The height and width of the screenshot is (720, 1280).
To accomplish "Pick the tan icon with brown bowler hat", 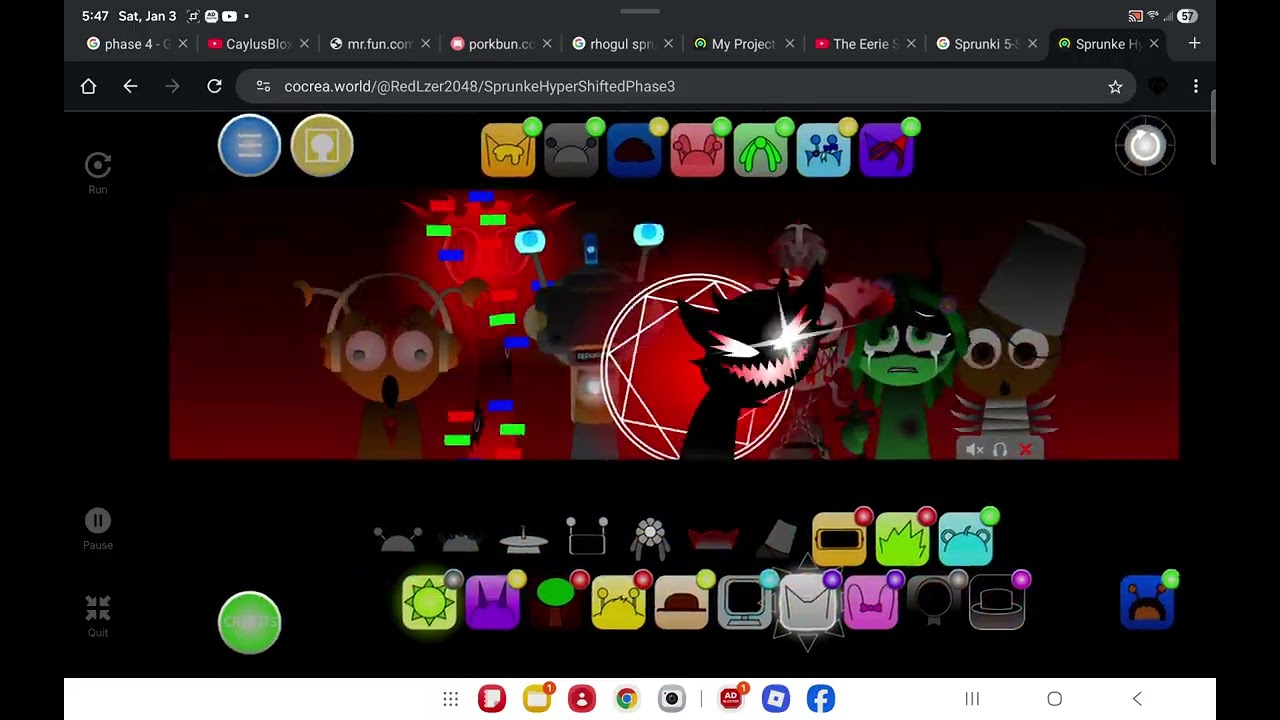I will pyautogui.click(x=681, y=602).
